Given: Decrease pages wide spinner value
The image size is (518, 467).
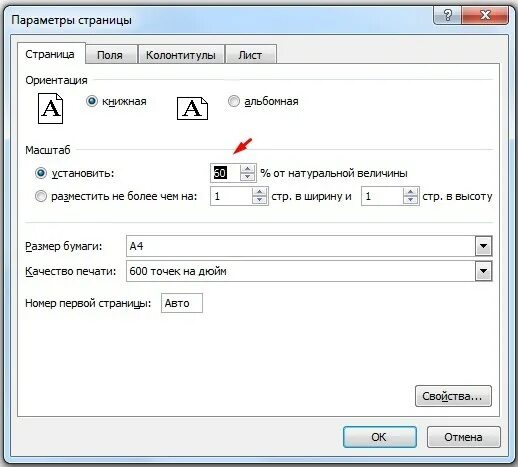Looking at the screenshot, I should point(259,200).
